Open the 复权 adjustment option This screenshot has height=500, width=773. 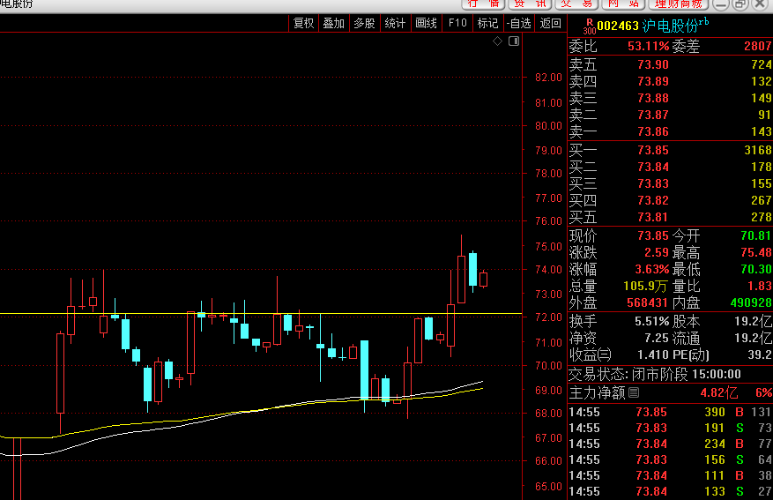click(304, 23)
